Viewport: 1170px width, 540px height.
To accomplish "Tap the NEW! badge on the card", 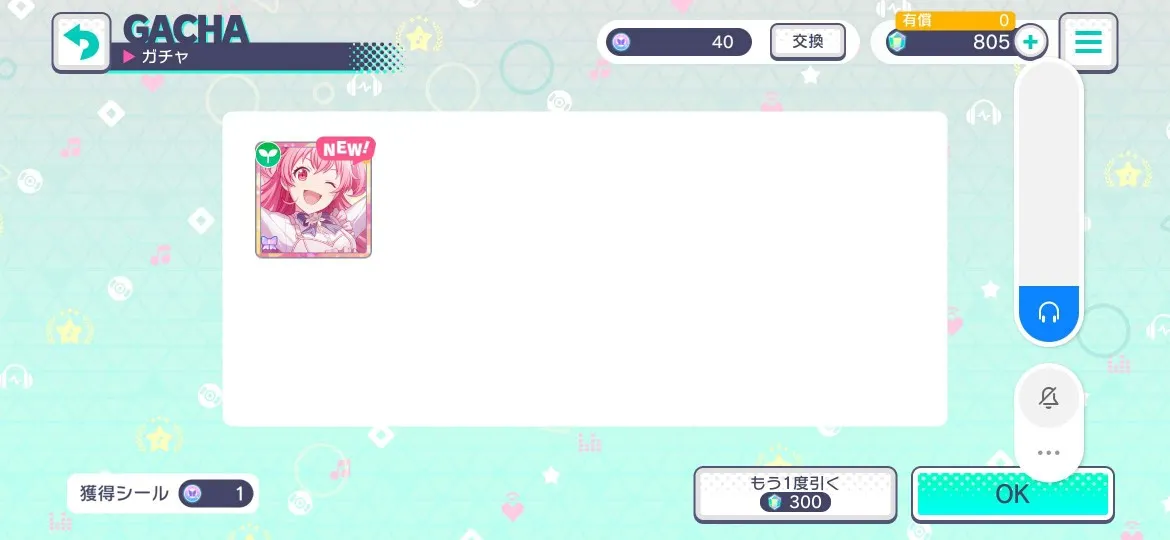I will tap(345, 148).
